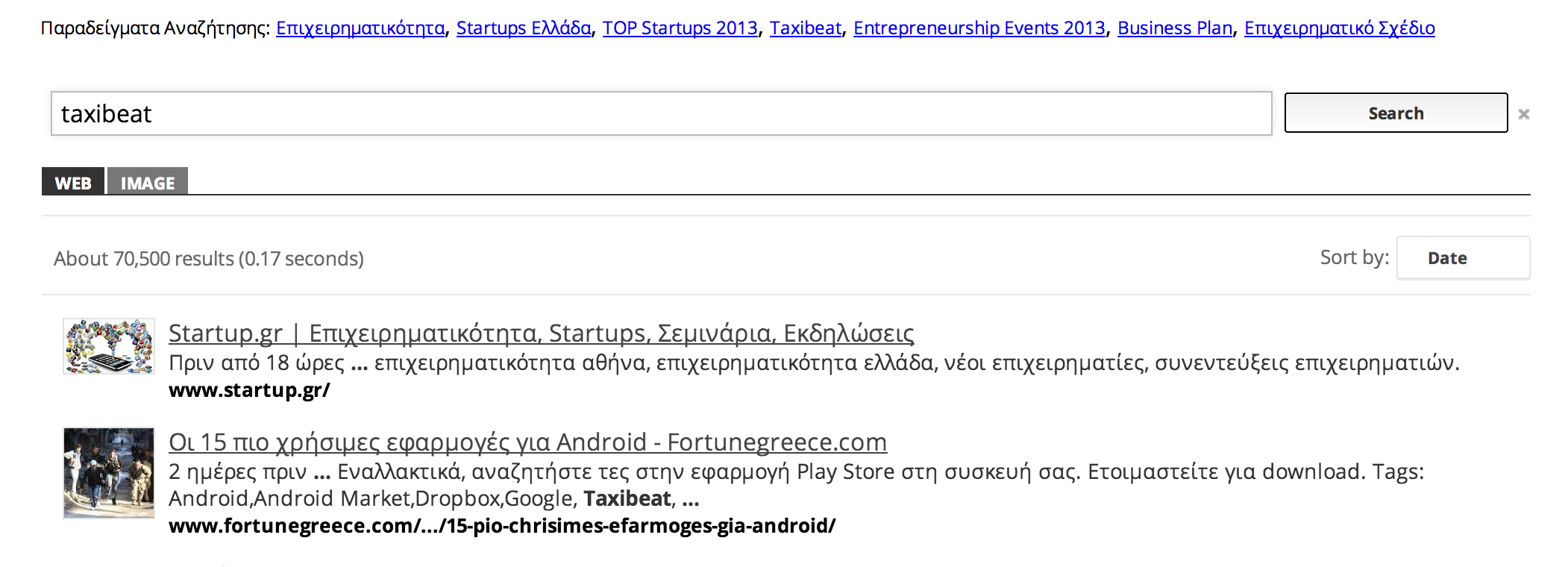Click the Startups Ελλάδα example link

[x=523, y=28]
